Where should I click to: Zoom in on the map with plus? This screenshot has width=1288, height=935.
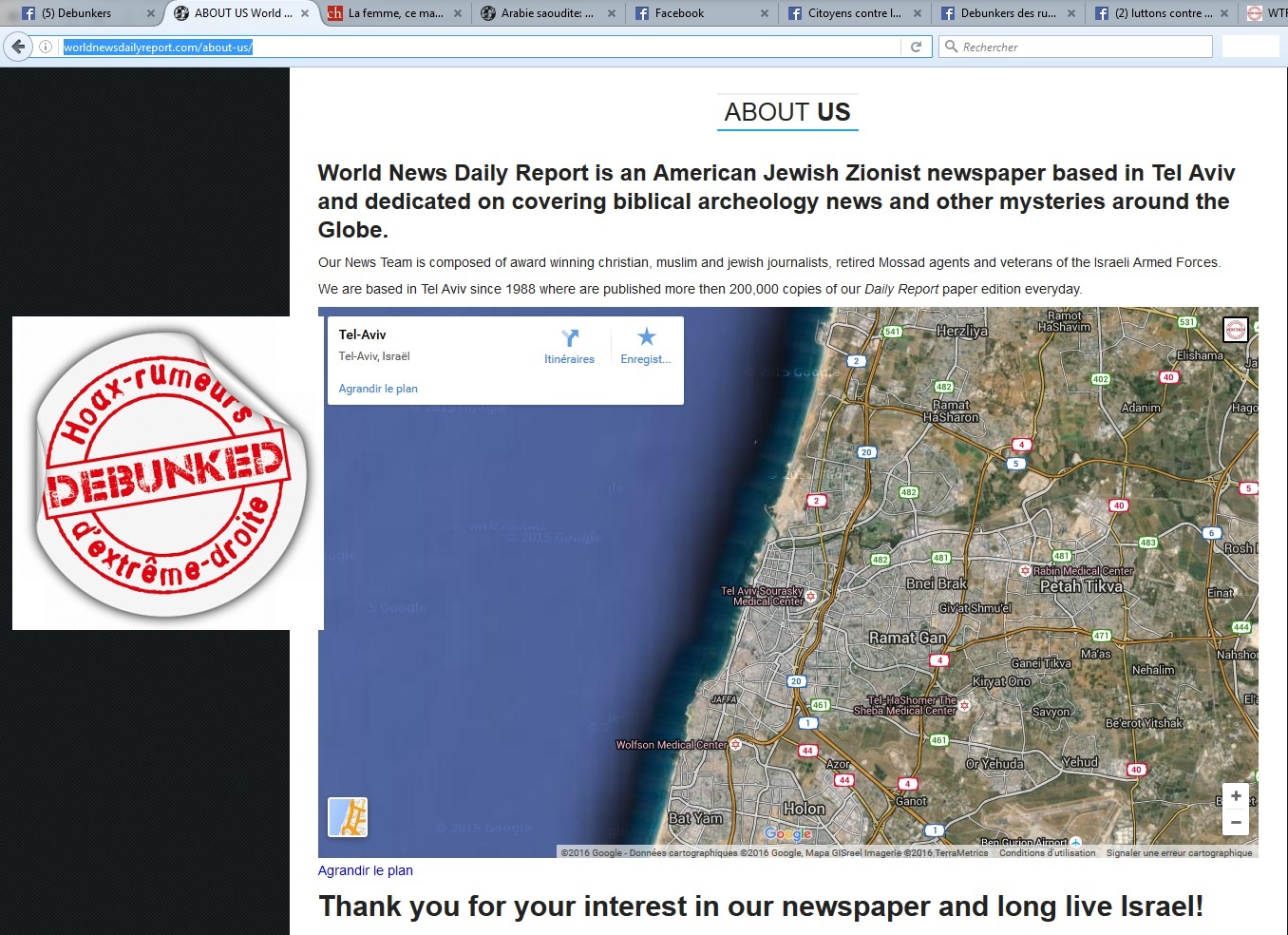tap(1236, 796)
